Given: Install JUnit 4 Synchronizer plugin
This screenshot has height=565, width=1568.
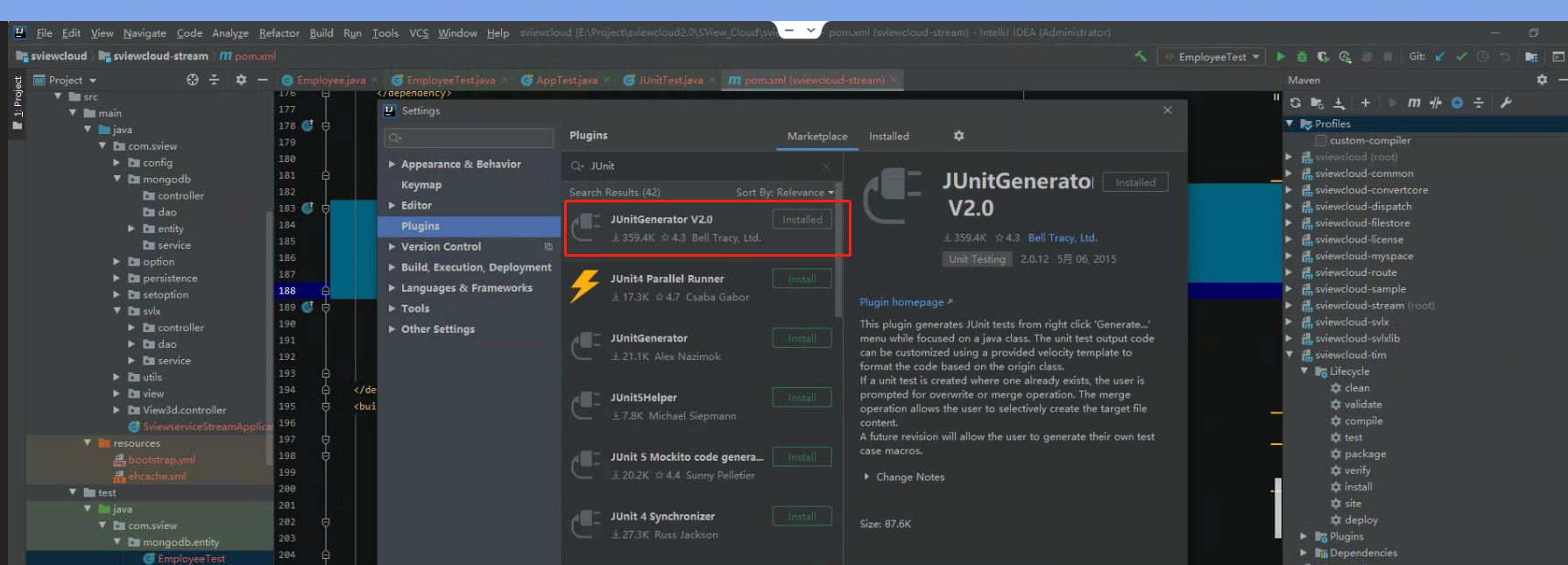Looking at the screenshot, I should tap(802, 517).
